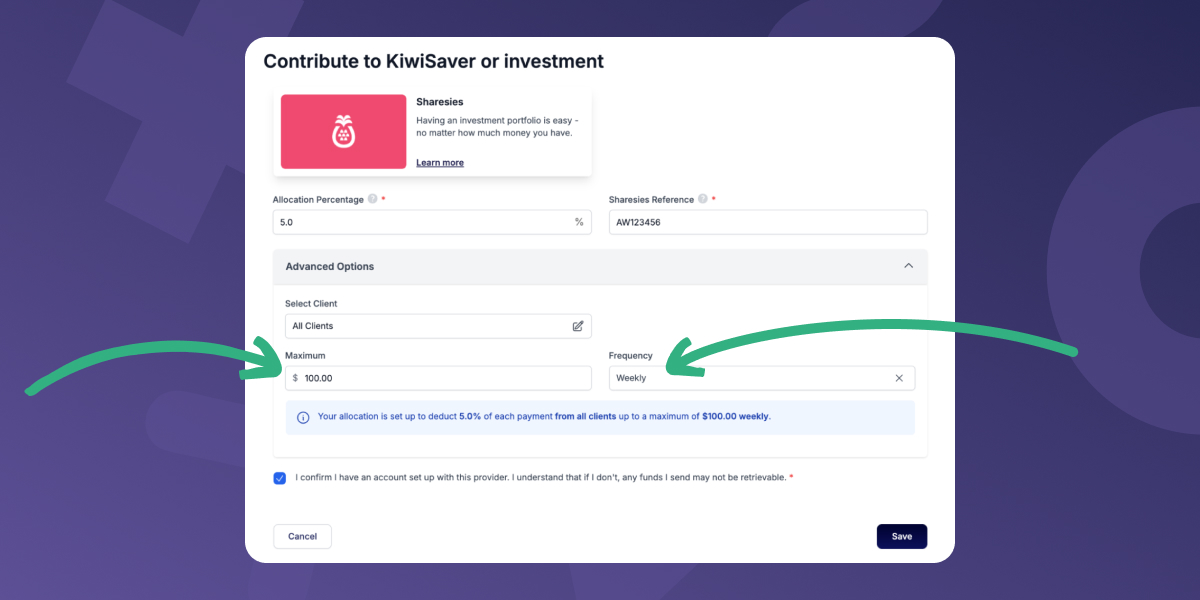Open the Sharesies Reference help tooltip icon
Viewport: 1200px width, 600px height.
tap(703, 199)
